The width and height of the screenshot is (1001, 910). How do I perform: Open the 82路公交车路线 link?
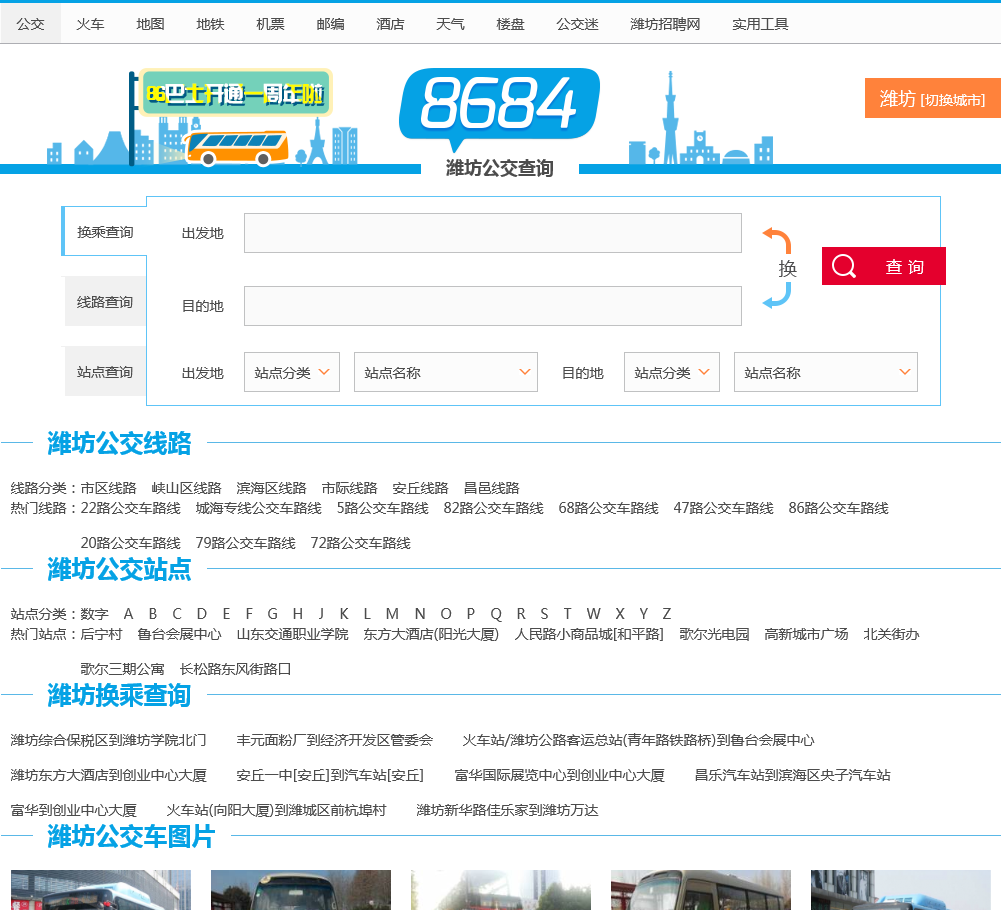point(493,508)
